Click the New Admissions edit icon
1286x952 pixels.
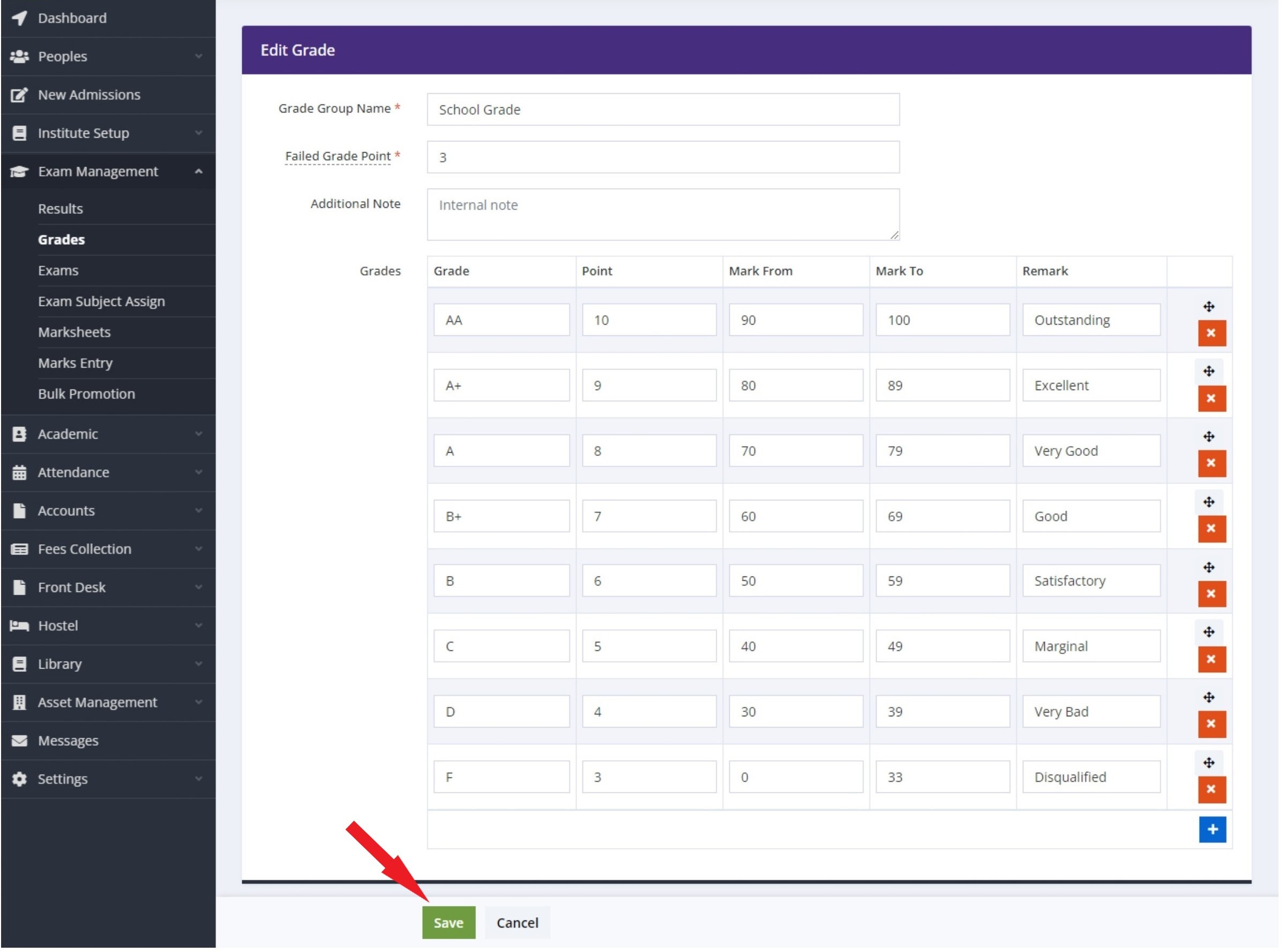pyautogui.click(x=20, y=95)
